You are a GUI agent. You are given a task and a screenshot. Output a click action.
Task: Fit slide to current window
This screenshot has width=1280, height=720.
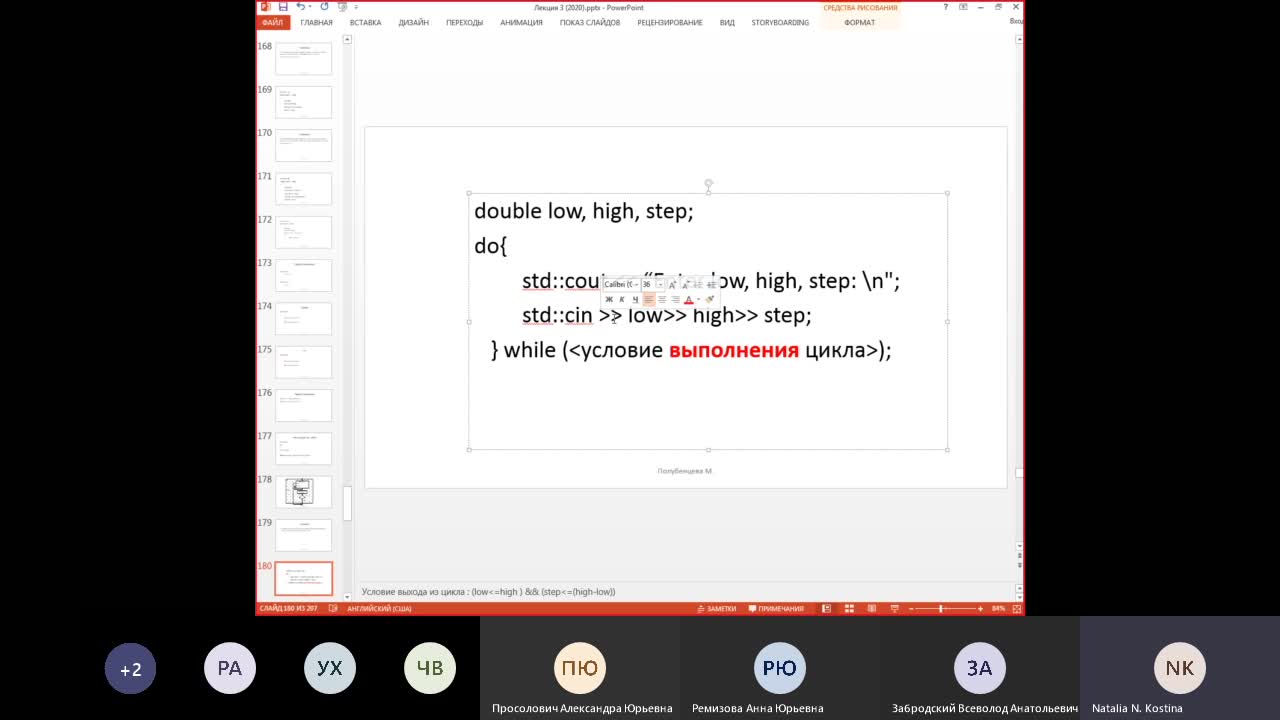tap(1016, 608)
